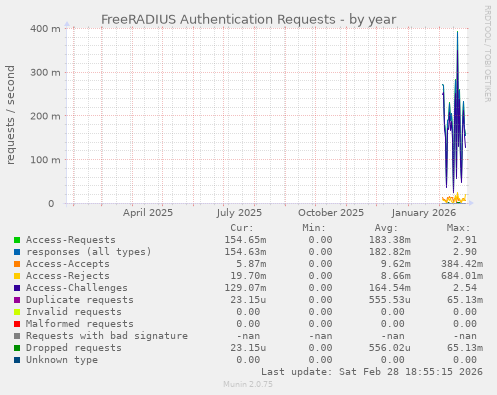Click the 'October 2025' x-axis label
Viewport: 497px width, 395px height.
[x=331, y=213]
